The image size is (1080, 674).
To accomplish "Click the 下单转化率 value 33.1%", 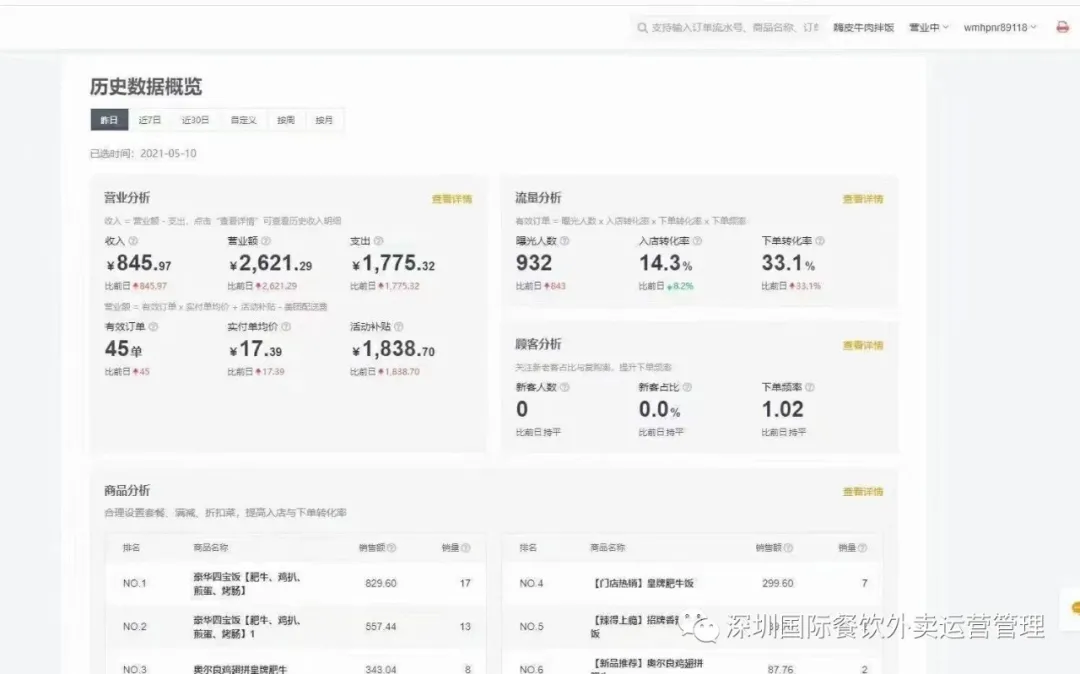I will point(788,263).
